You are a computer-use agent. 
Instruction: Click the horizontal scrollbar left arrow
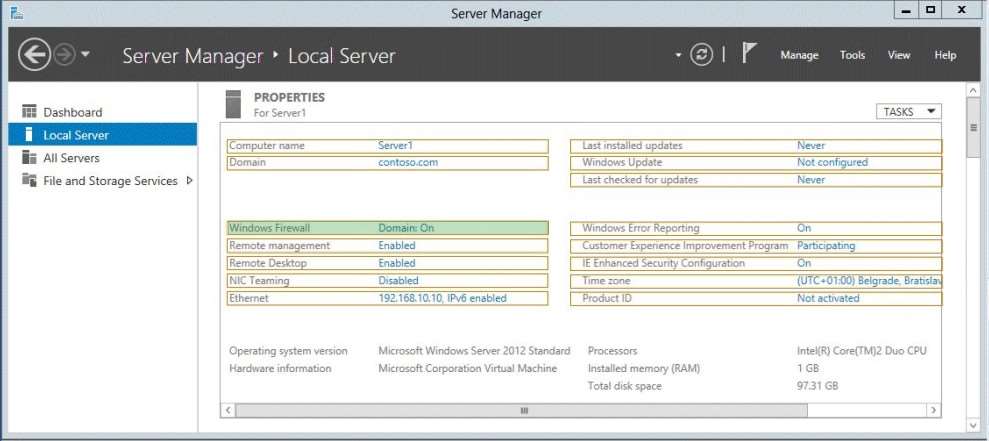coord(228,411)
